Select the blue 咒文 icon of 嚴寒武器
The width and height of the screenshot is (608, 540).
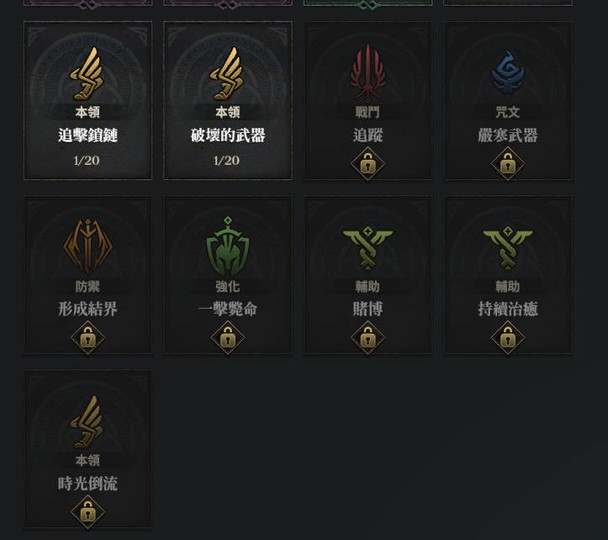507,72
